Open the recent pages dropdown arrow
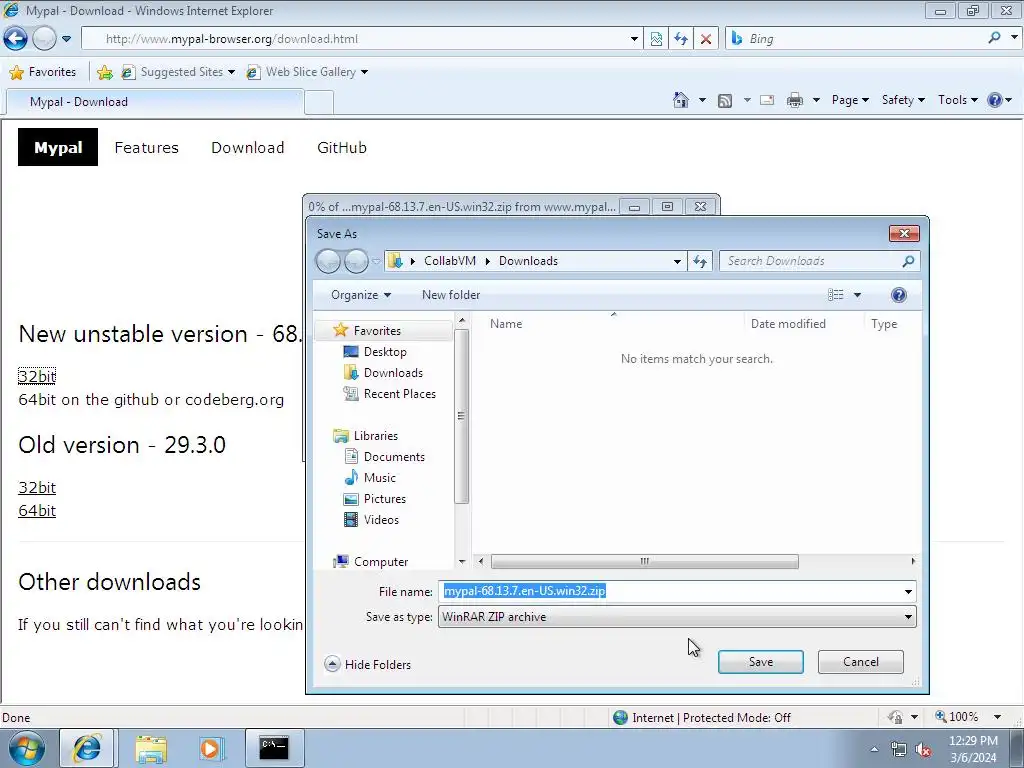 67,39
